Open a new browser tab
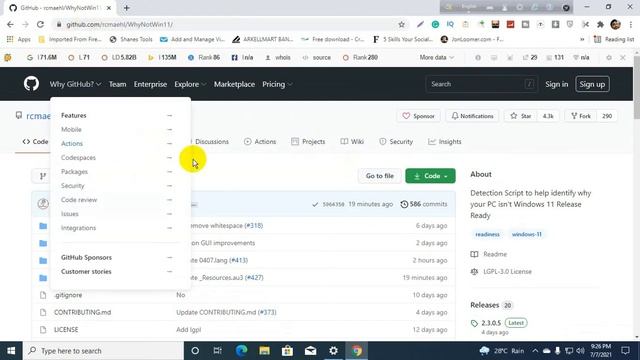Image resolution: width=640 pixels, height=360 pixels. pos(127,8)
